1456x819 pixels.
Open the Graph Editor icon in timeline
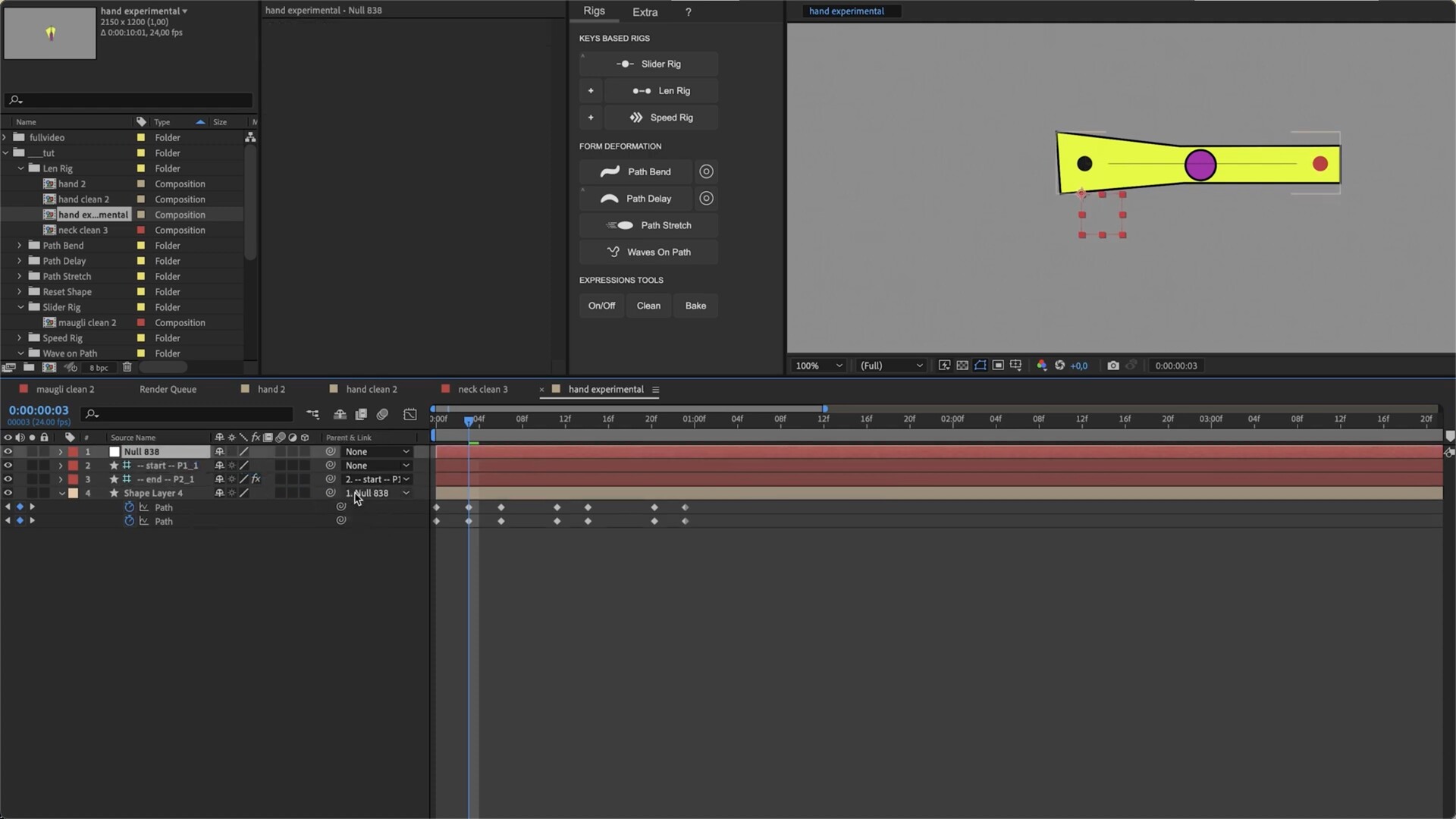(410, 414)
